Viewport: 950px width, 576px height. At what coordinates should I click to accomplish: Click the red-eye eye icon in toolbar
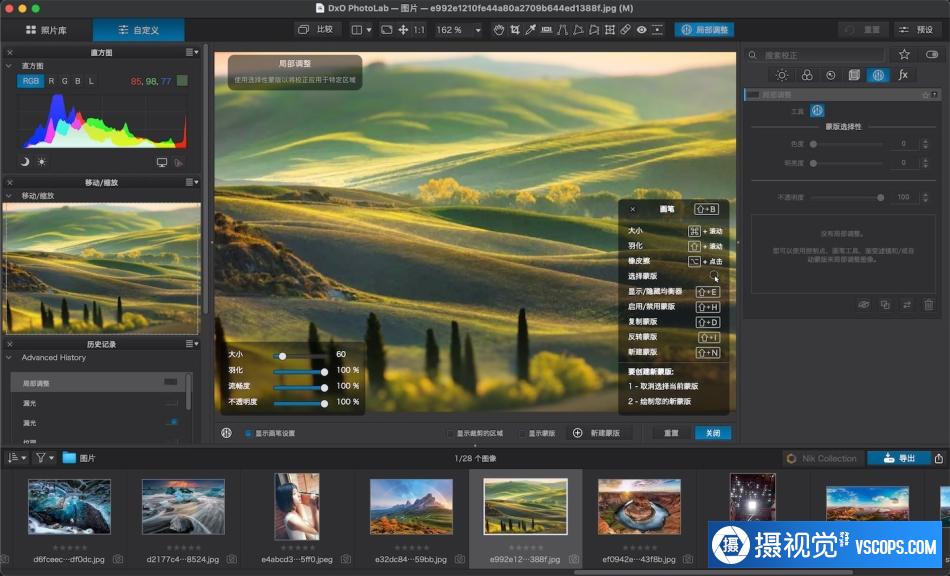(x=641, y=30)
